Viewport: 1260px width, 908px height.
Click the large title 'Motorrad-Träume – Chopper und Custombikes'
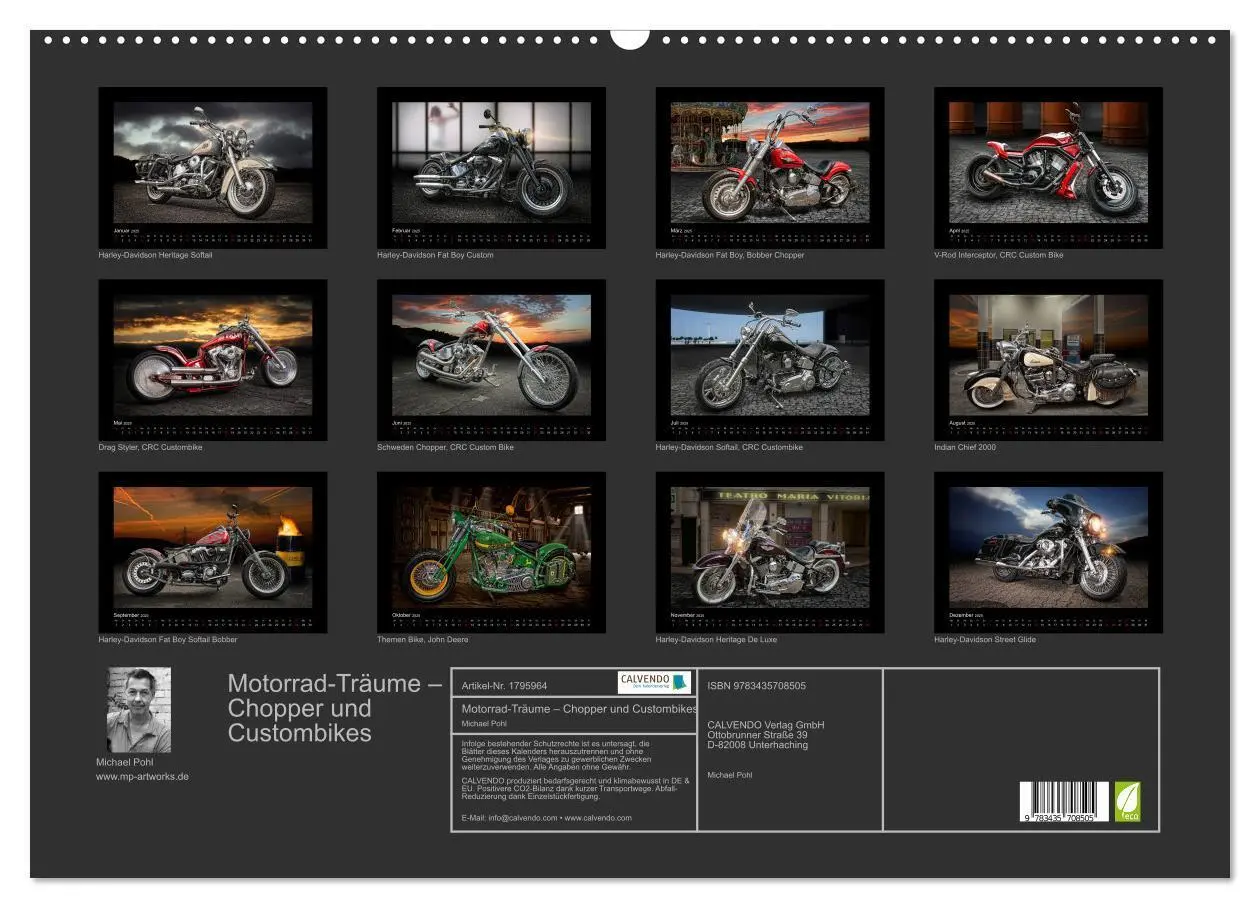[x=334, y=708]
